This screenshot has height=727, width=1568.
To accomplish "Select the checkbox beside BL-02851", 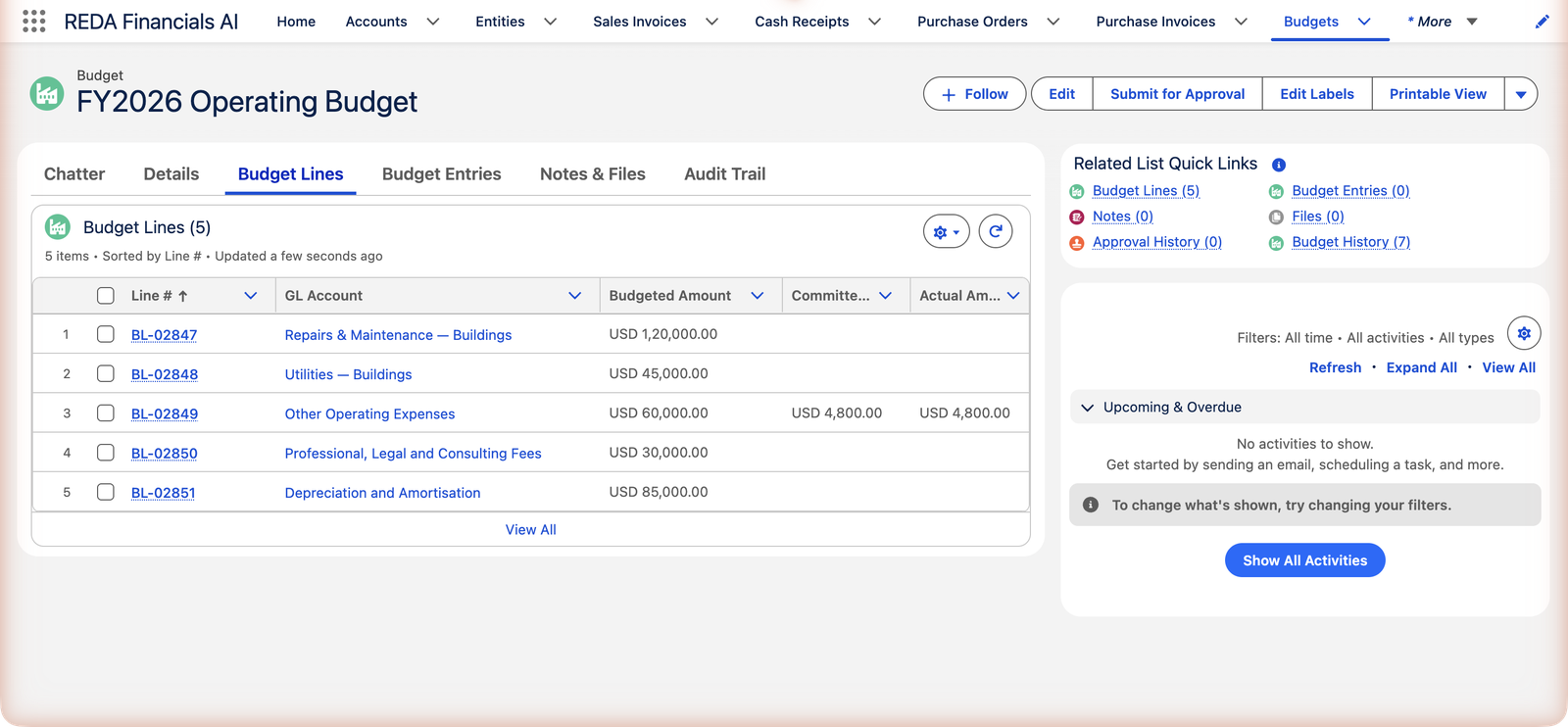I will 106,492.
